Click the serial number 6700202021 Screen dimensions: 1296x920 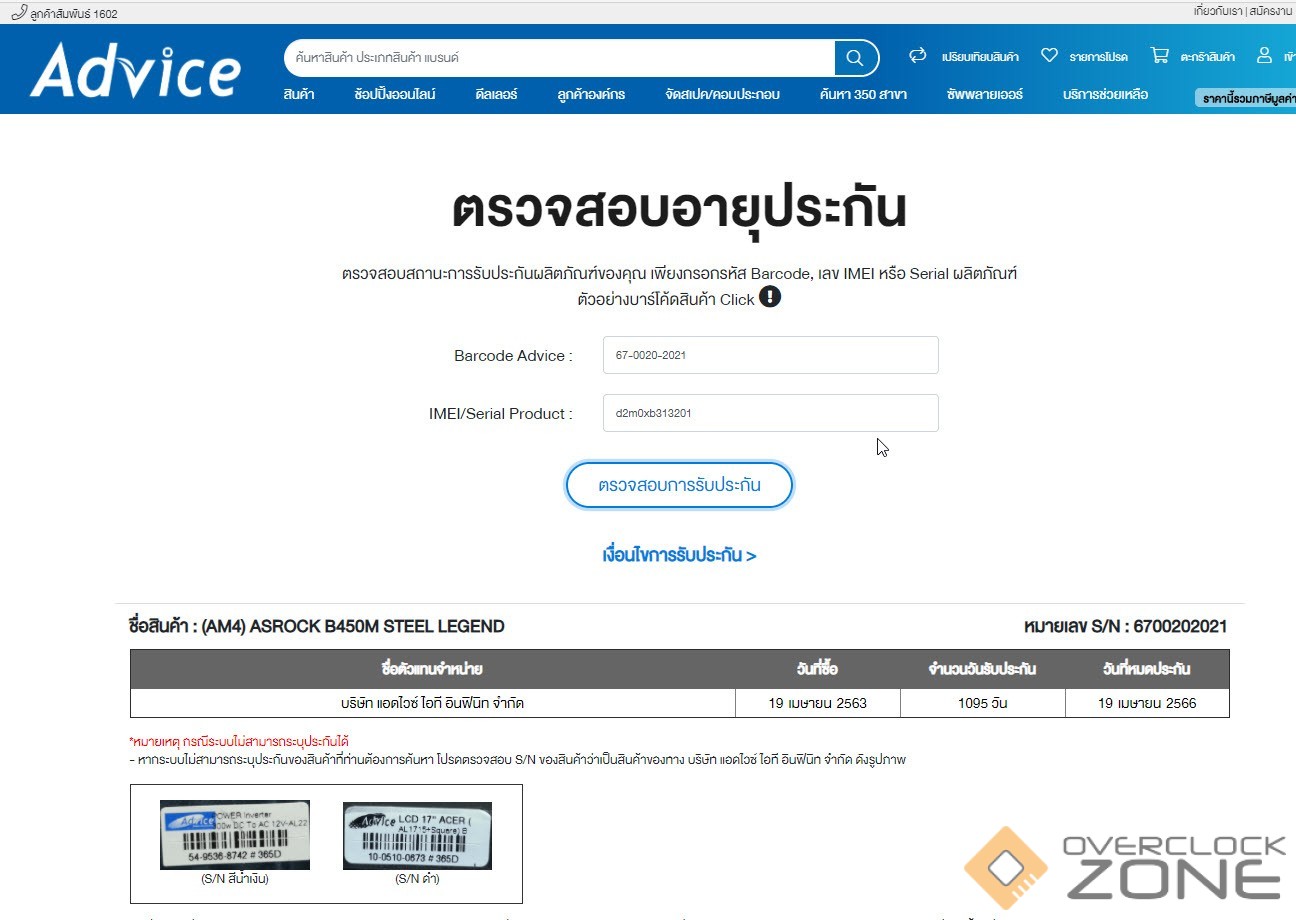1180,627
